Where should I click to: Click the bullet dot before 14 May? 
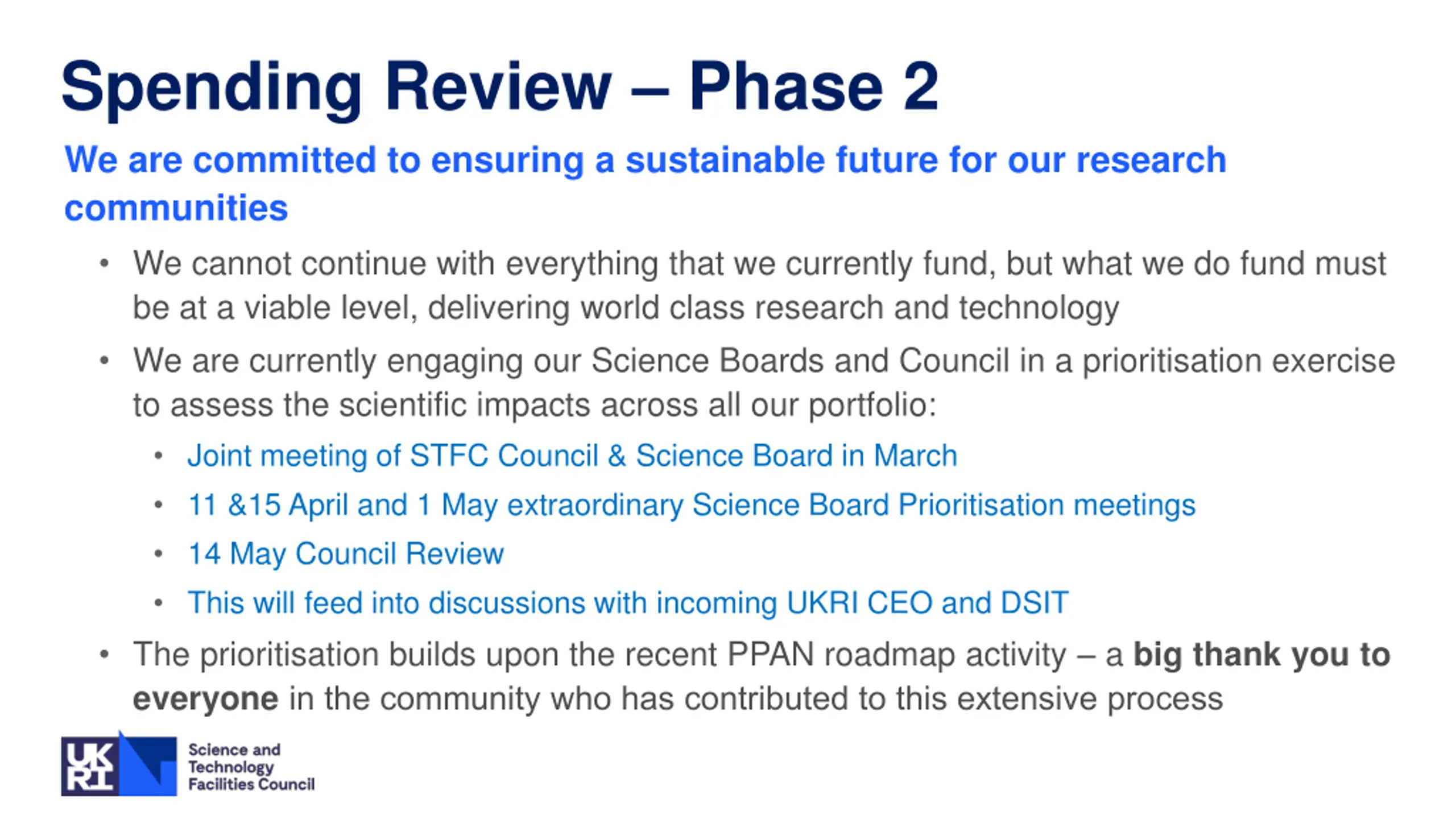159,554
